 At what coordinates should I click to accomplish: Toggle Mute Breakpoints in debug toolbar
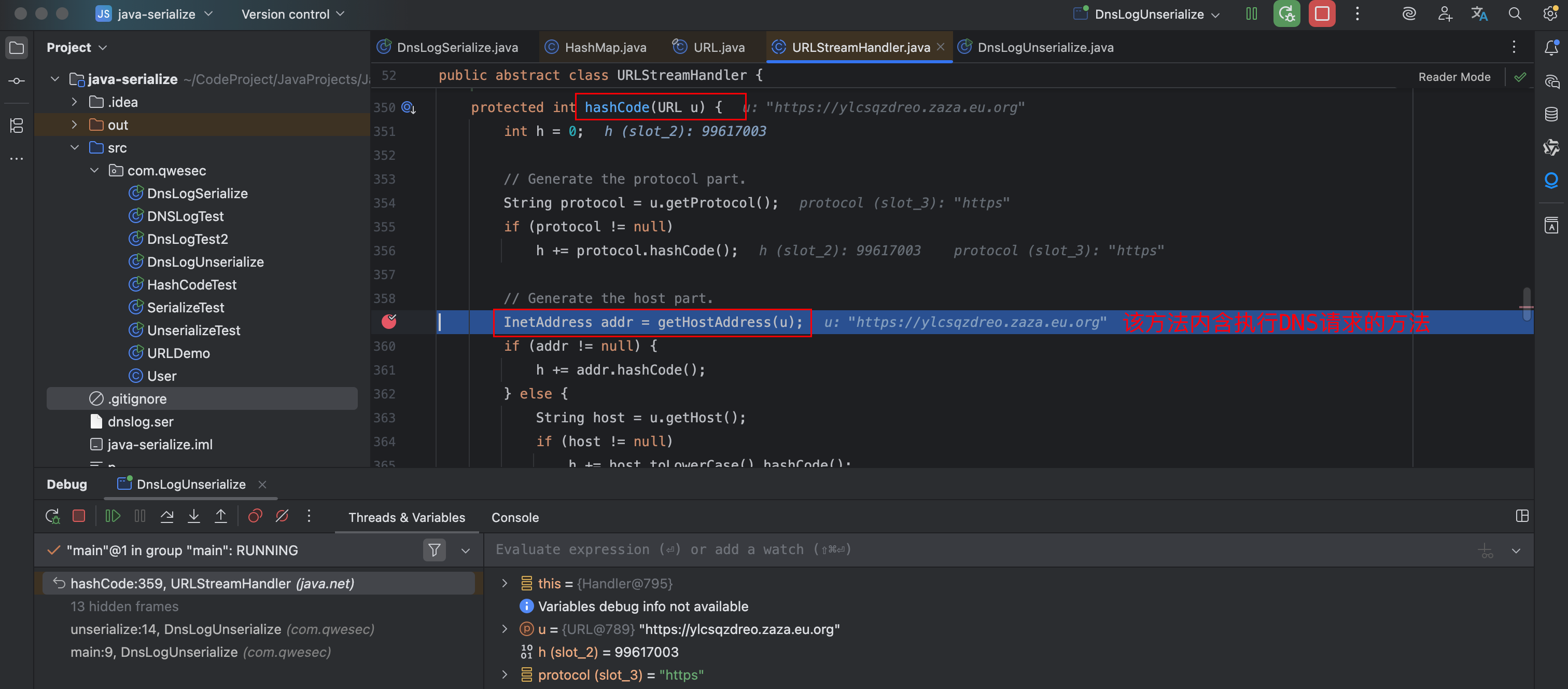[x=282, y=517]
